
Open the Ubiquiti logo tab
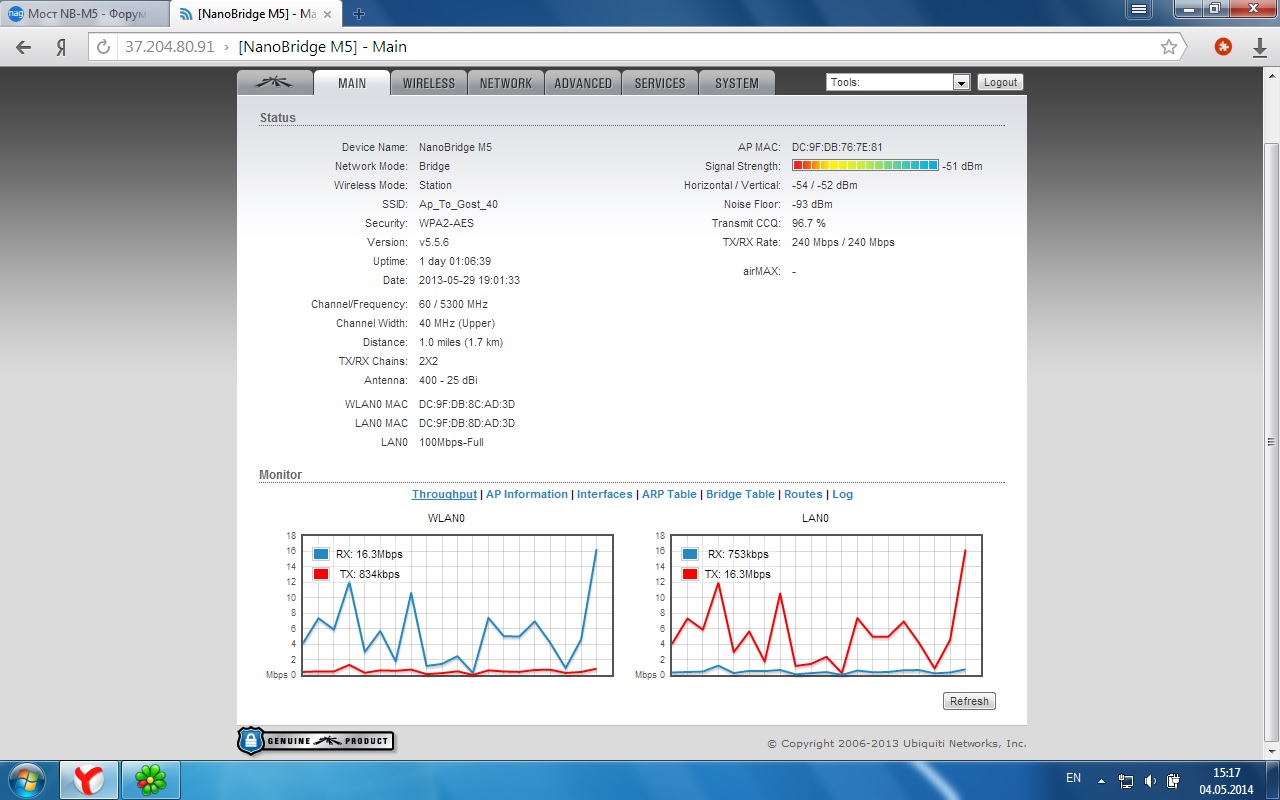pyautogui.click(x=274, y=83)
